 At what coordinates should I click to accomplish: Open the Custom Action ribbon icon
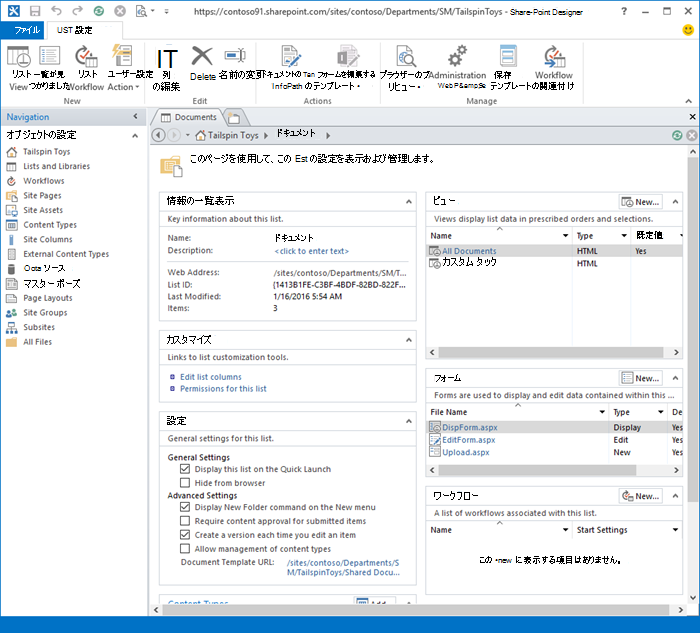[x=122, y=56]
